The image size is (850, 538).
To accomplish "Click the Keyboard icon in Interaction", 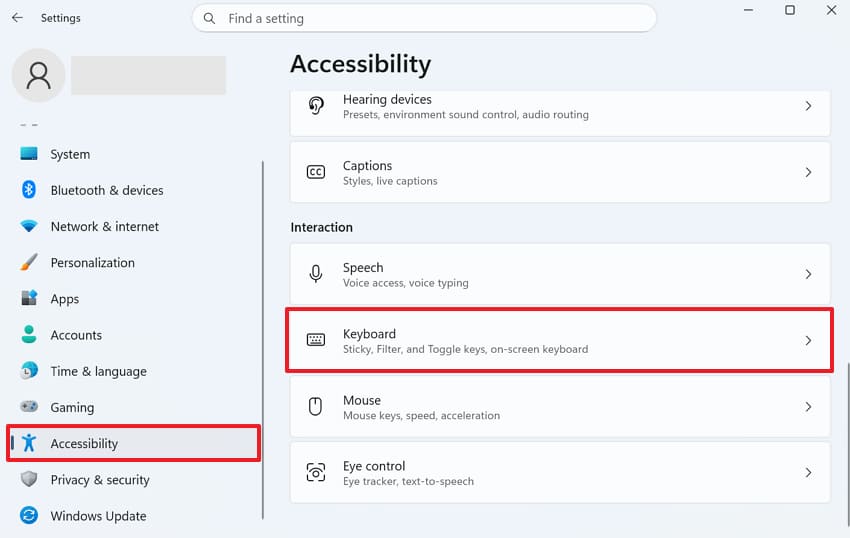I will (316, 340).
